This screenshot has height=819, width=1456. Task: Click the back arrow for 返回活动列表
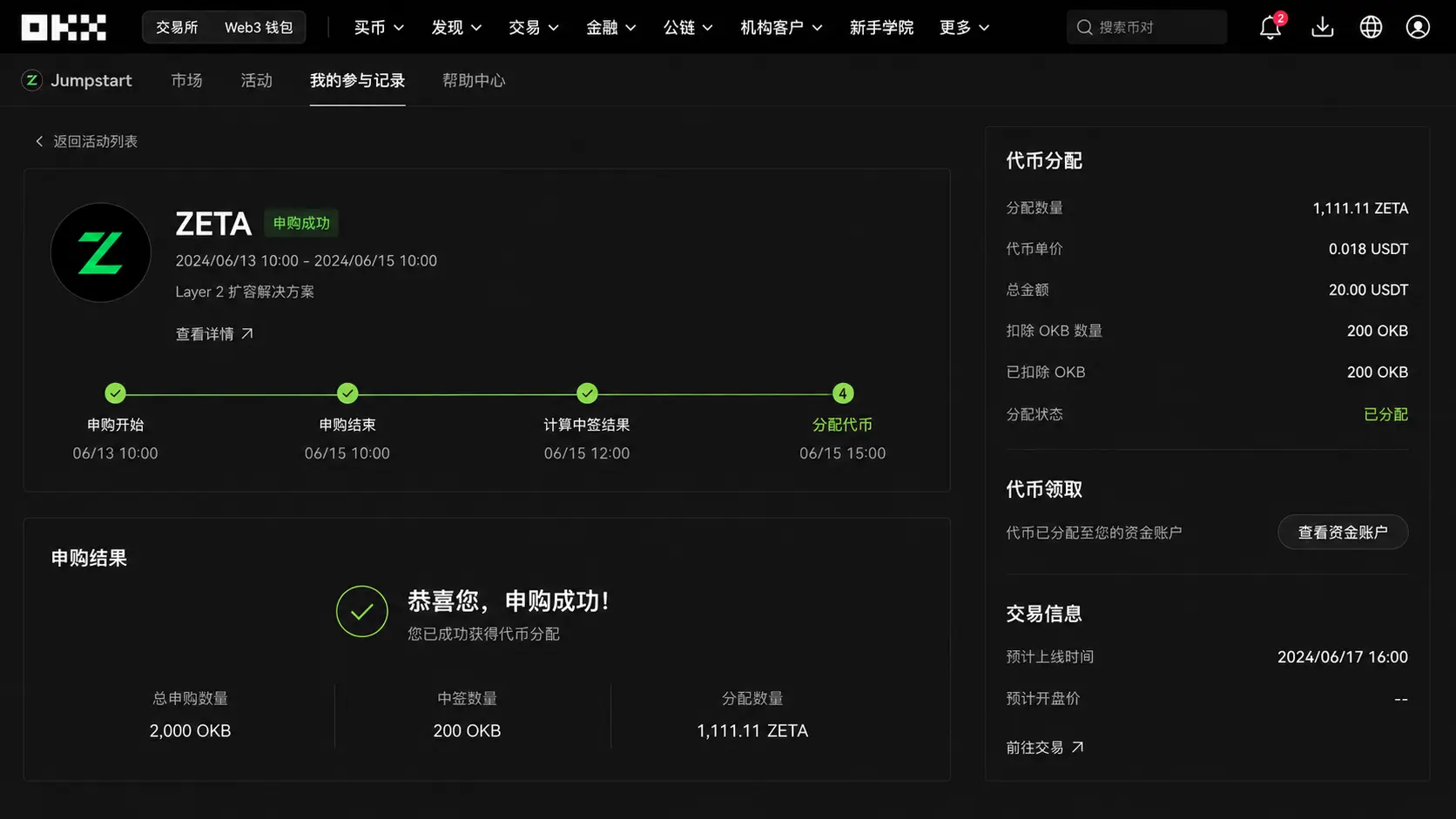(39, 141)
